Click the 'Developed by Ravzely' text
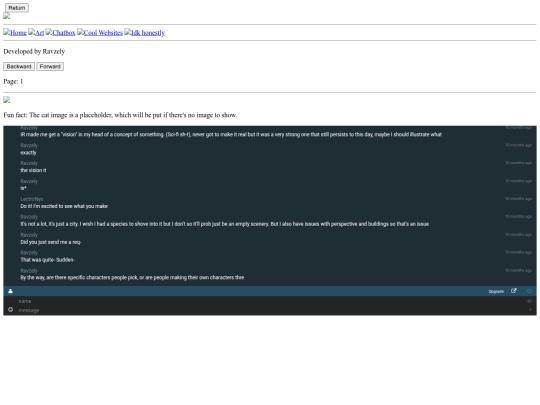The image size is (540, 405). click(x=34, y=52)
